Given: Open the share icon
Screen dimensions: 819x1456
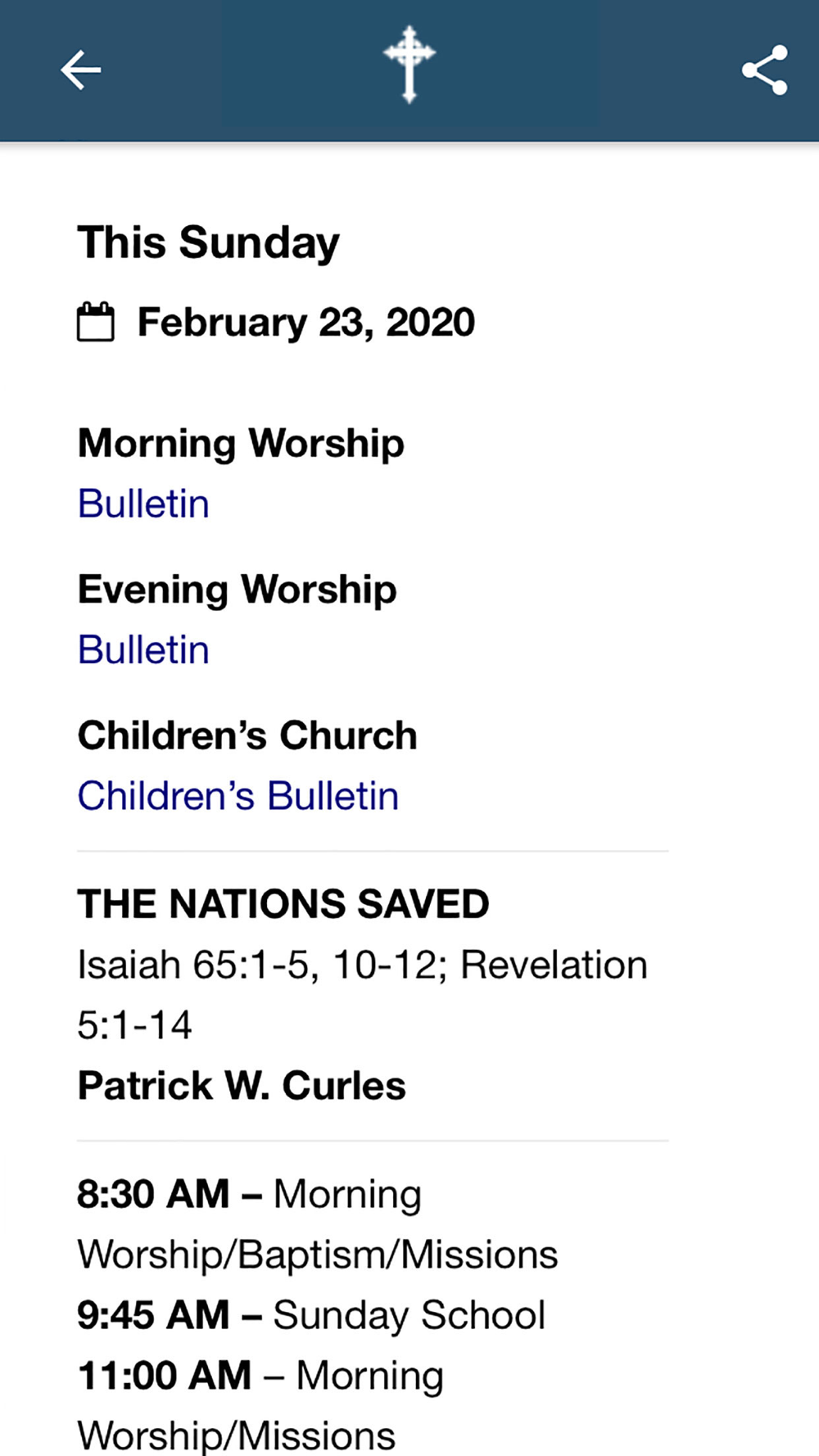Looking at the screenshot, I should coord(765,70).
